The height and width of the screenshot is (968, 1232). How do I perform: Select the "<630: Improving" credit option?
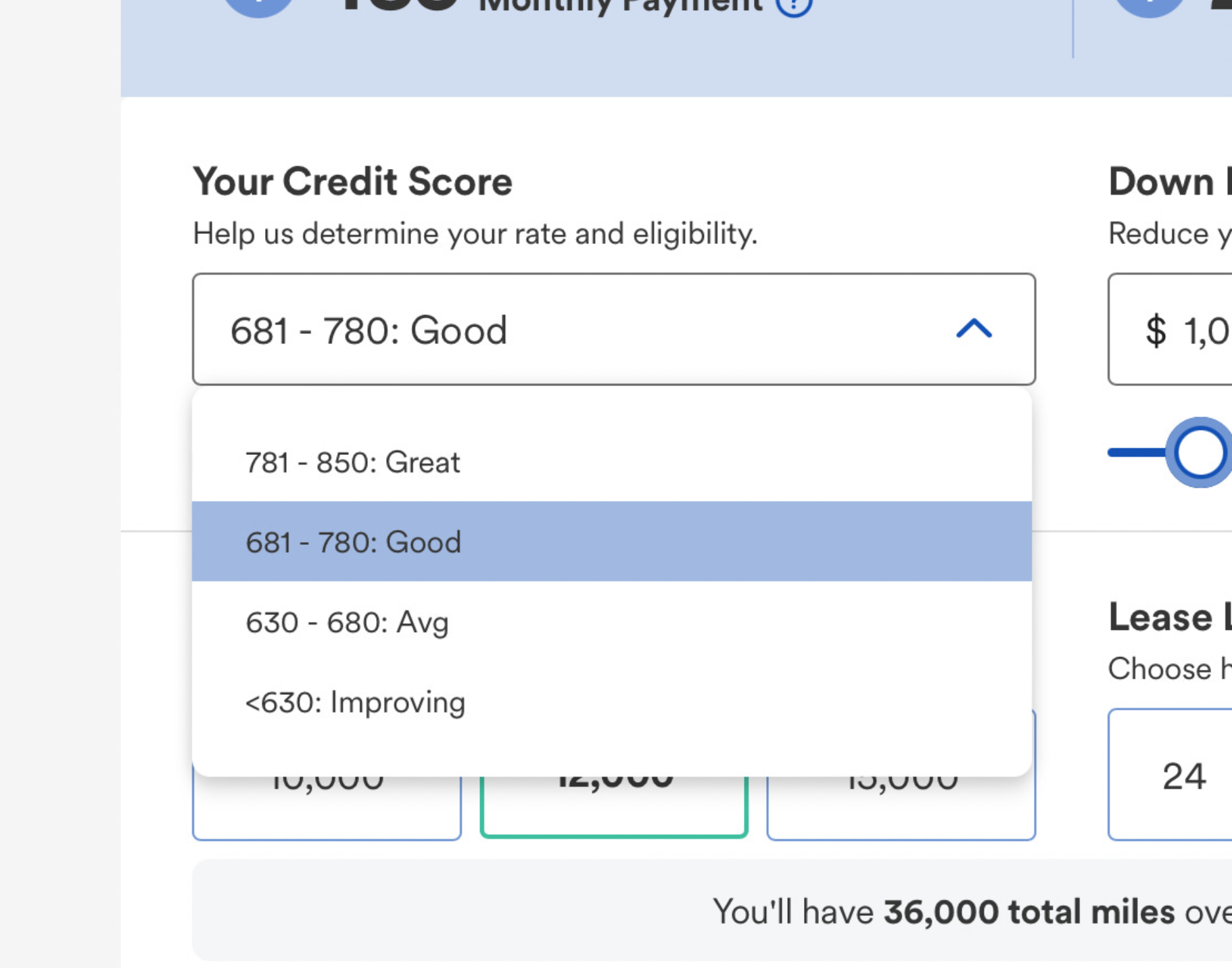(x=355, y=703)
